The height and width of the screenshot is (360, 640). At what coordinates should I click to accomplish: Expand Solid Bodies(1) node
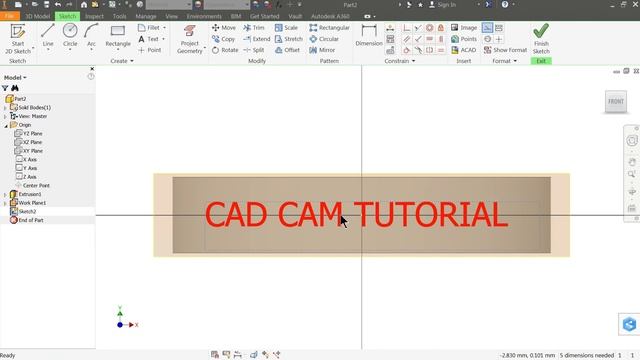5,108
